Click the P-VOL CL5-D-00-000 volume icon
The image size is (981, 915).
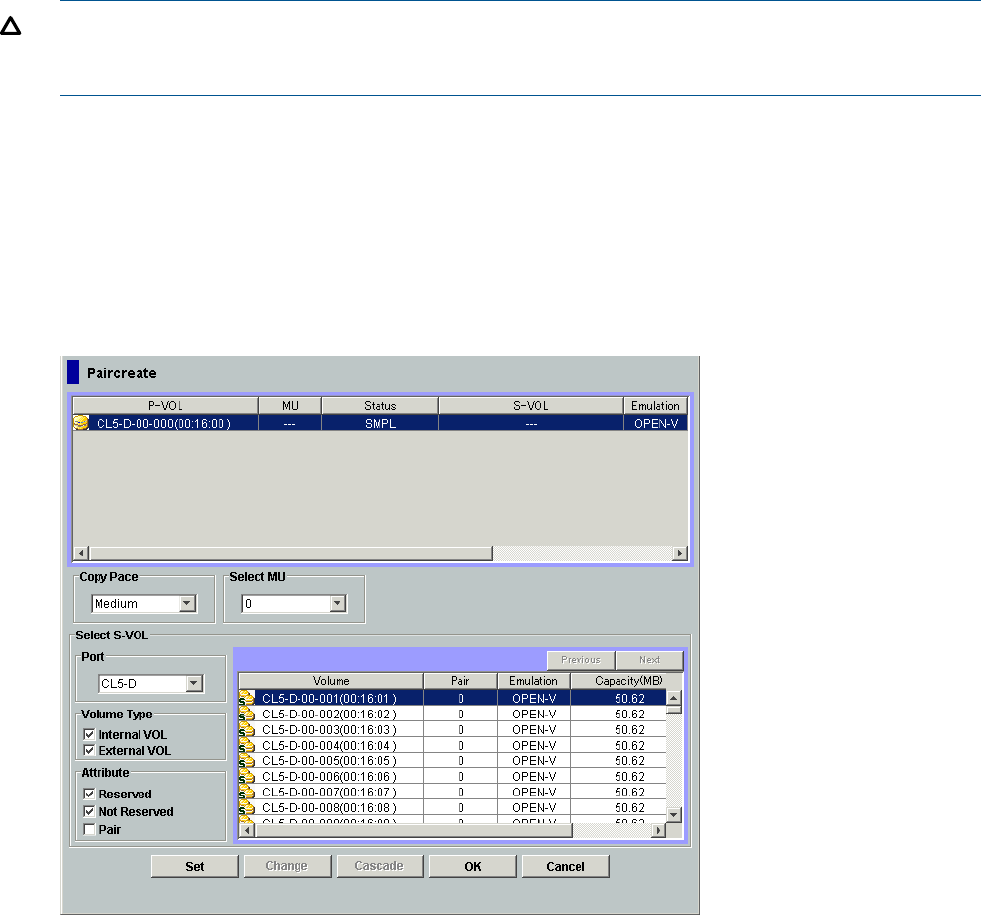[82, 423]
